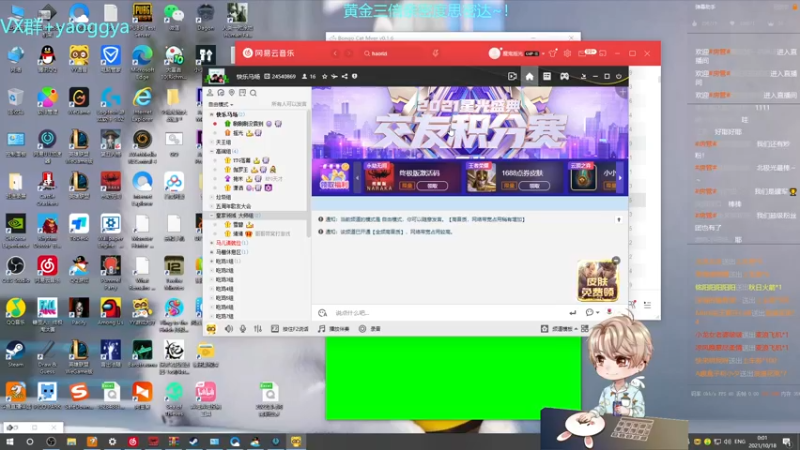Click the record button in YY bottom bar
The image size is (800, 450).
(x=370, y=329)
